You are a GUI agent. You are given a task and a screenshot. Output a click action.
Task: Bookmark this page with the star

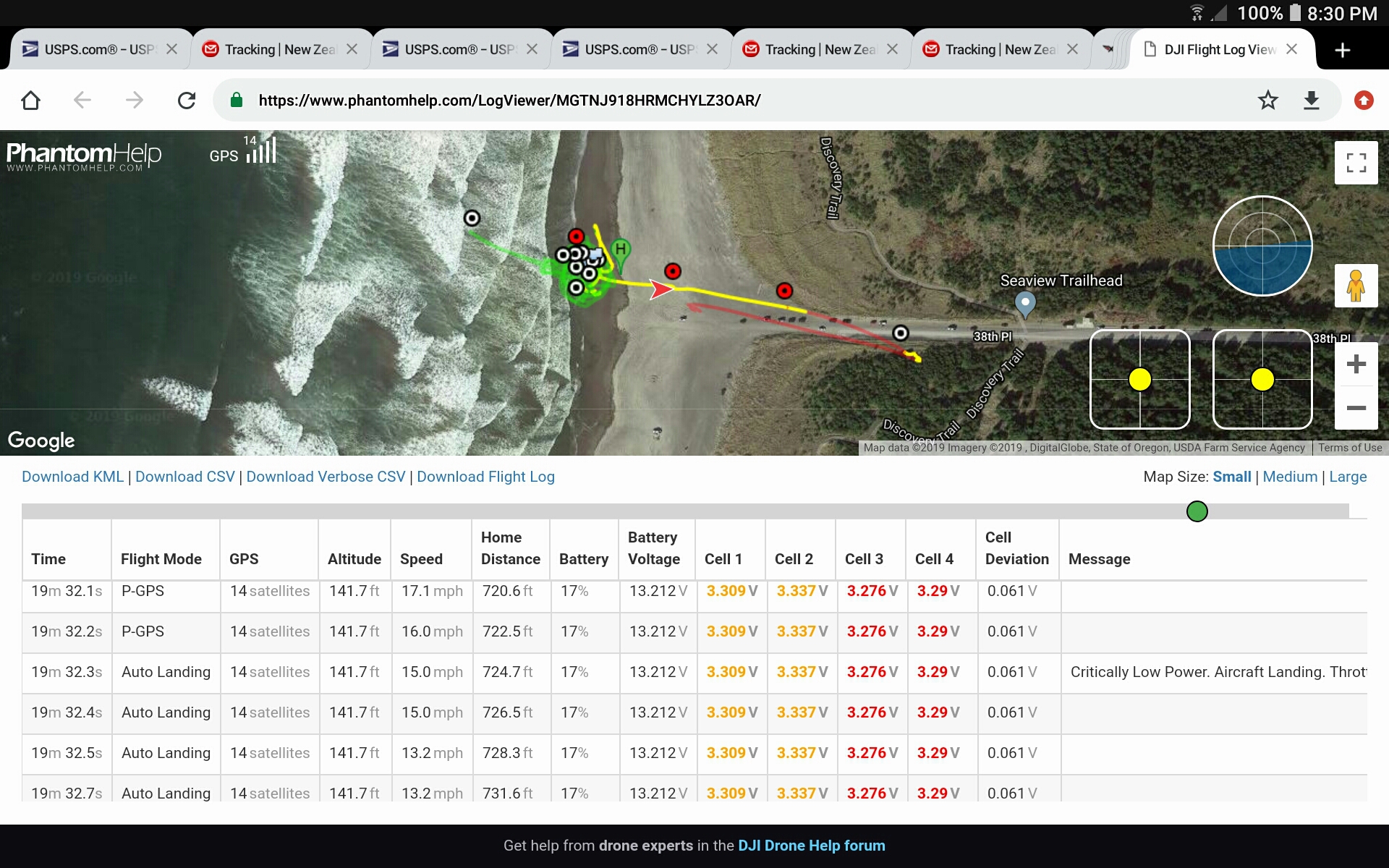point(1267,100)
